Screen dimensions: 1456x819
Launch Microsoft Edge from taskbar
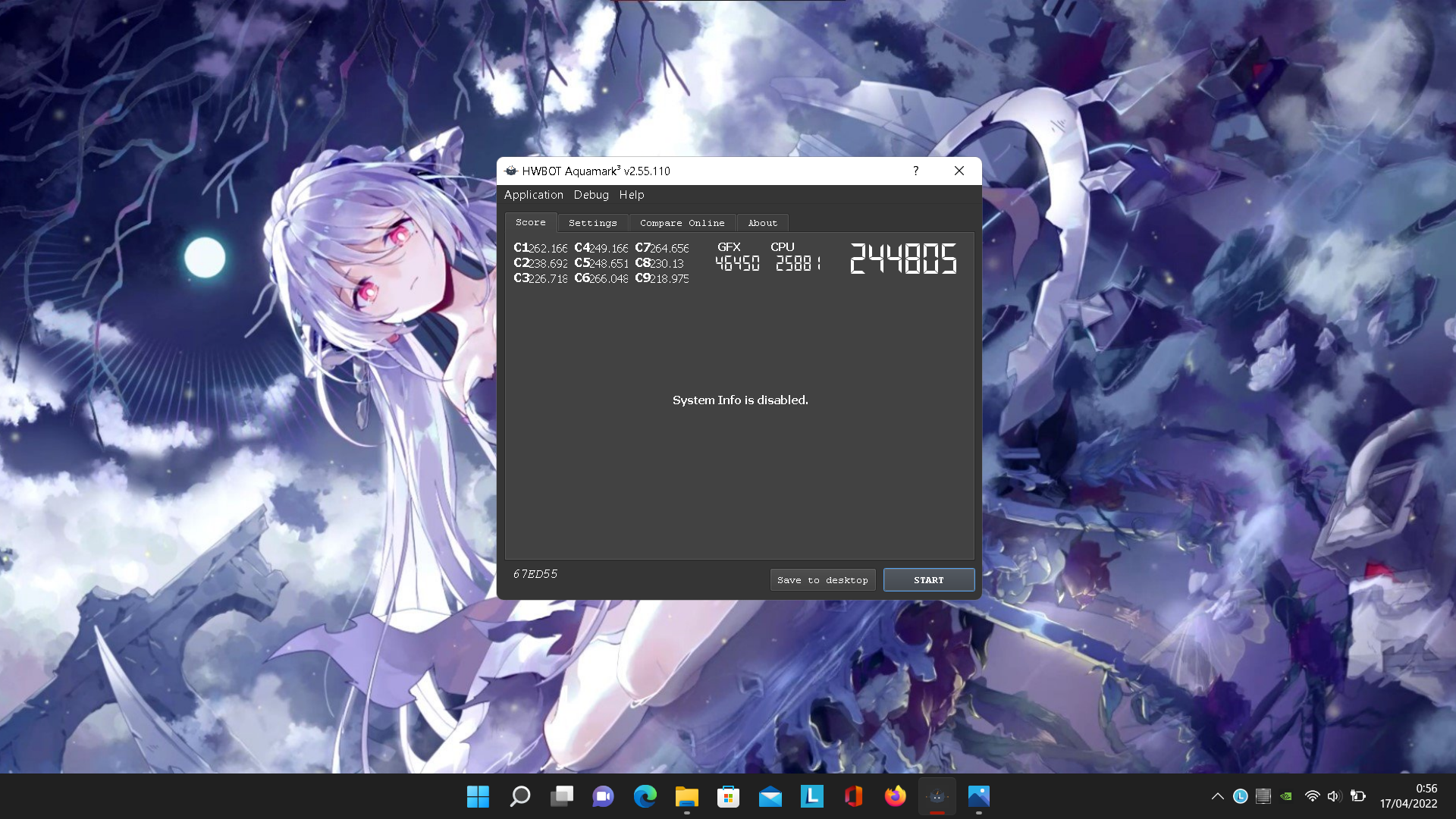[x=645, y=796]
